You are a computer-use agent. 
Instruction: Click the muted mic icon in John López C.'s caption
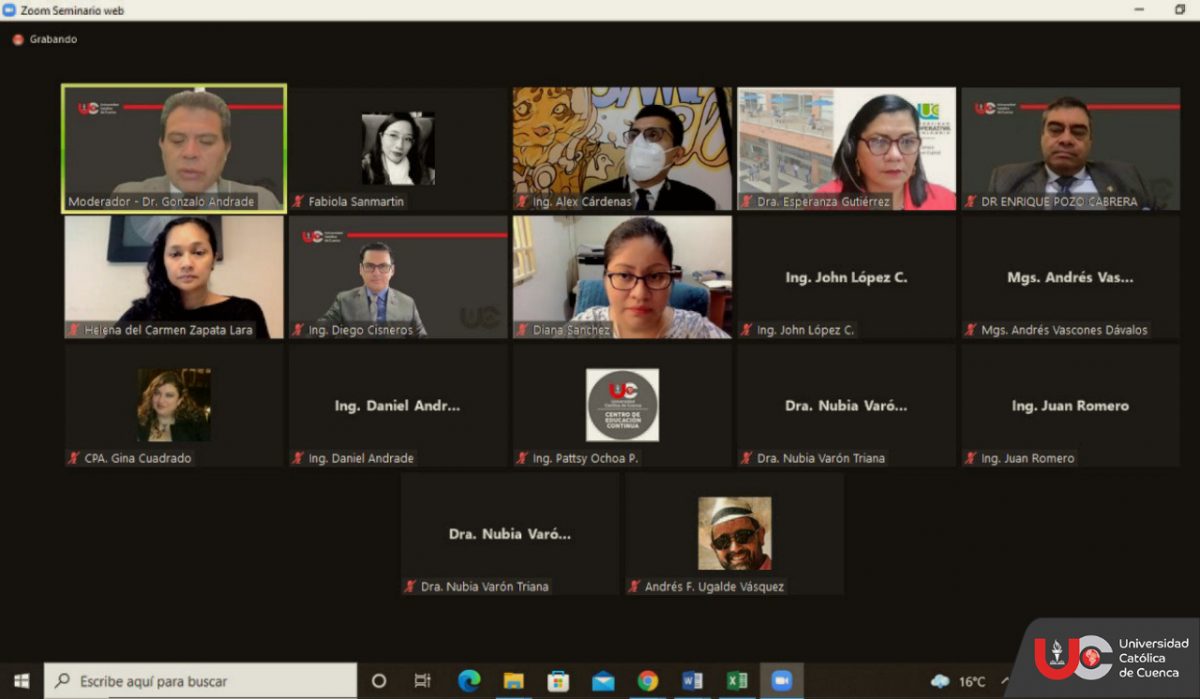746,330
